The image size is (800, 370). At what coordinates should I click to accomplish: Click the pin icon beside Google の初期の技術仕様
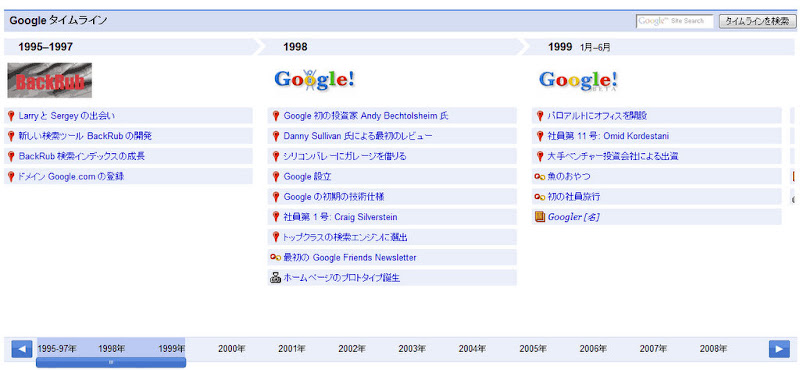click(x=276, y=197)
